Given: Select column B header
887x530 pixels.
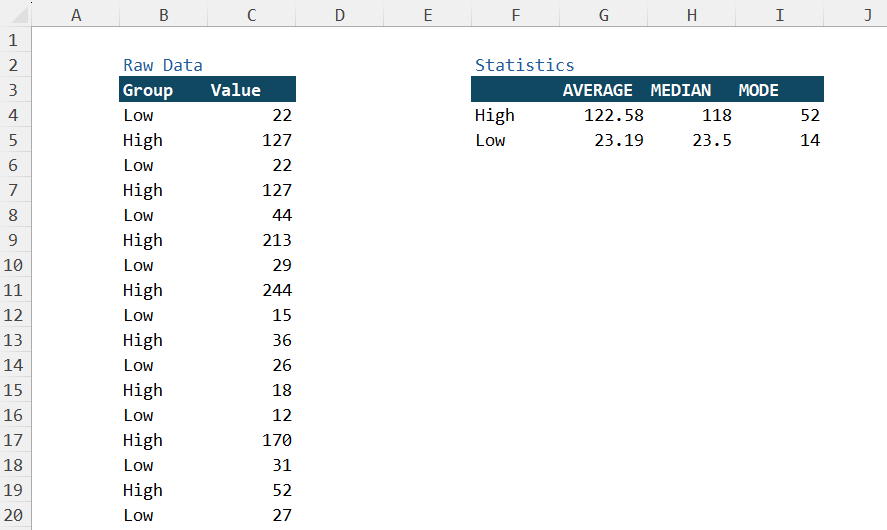Looking at the screenshot, I should (163, 15).
